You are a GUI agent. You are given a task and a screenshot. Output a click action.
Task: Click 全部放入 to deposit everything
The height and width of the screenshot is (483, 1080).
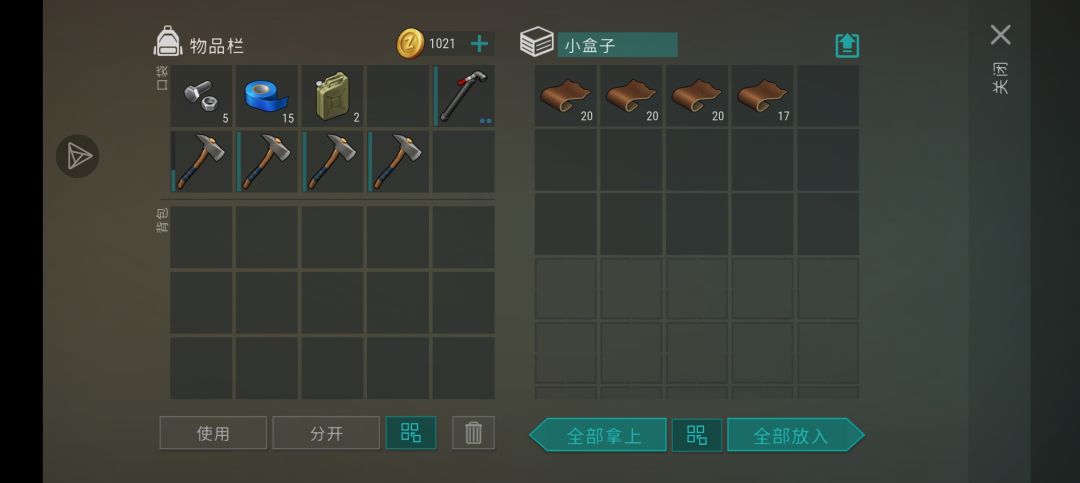point(796,435)
